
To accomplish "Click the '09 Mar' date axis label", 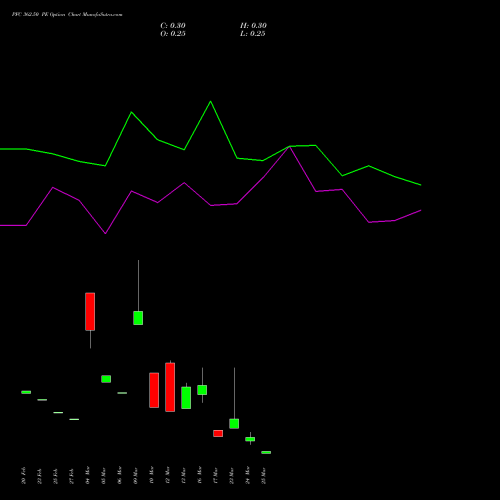I will (x=135, y=476).
